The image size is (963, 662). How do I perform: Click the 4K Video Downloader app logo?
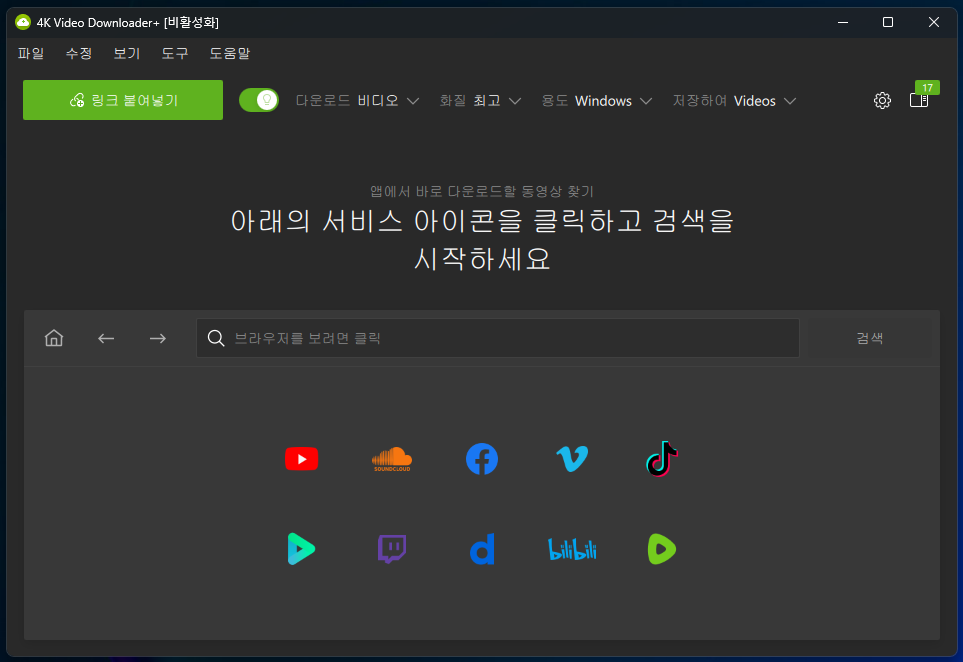(23, 22)
